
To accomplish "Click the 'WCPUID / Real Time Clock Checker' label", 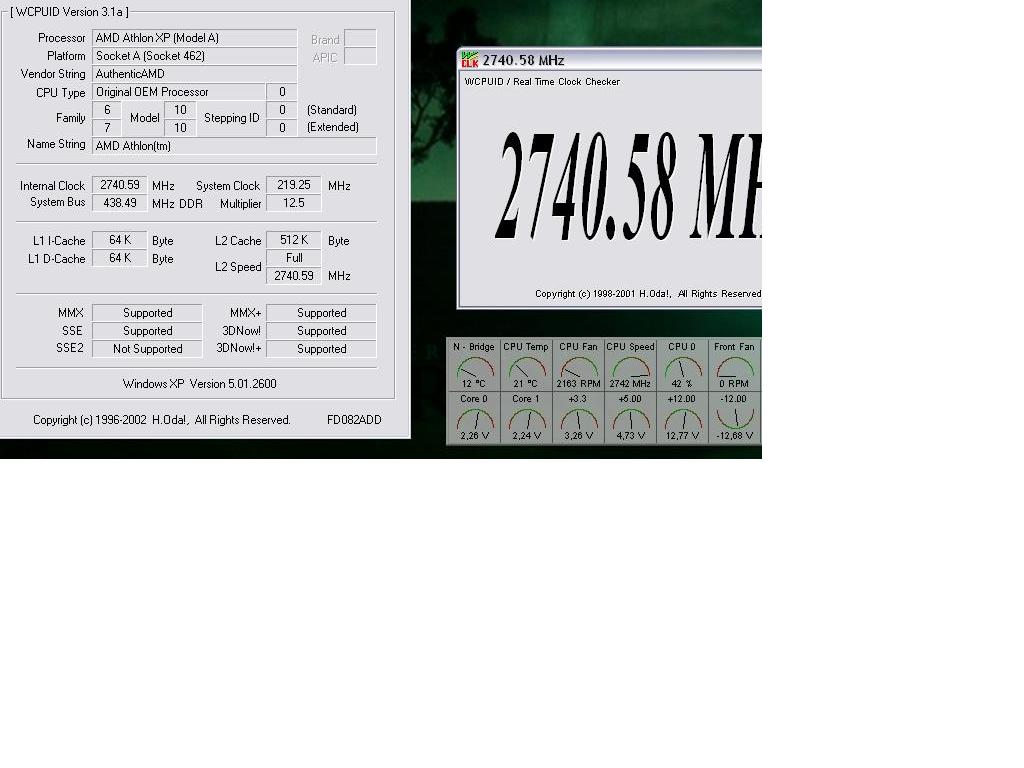I will pyautogui.click(x=542, y=82).
